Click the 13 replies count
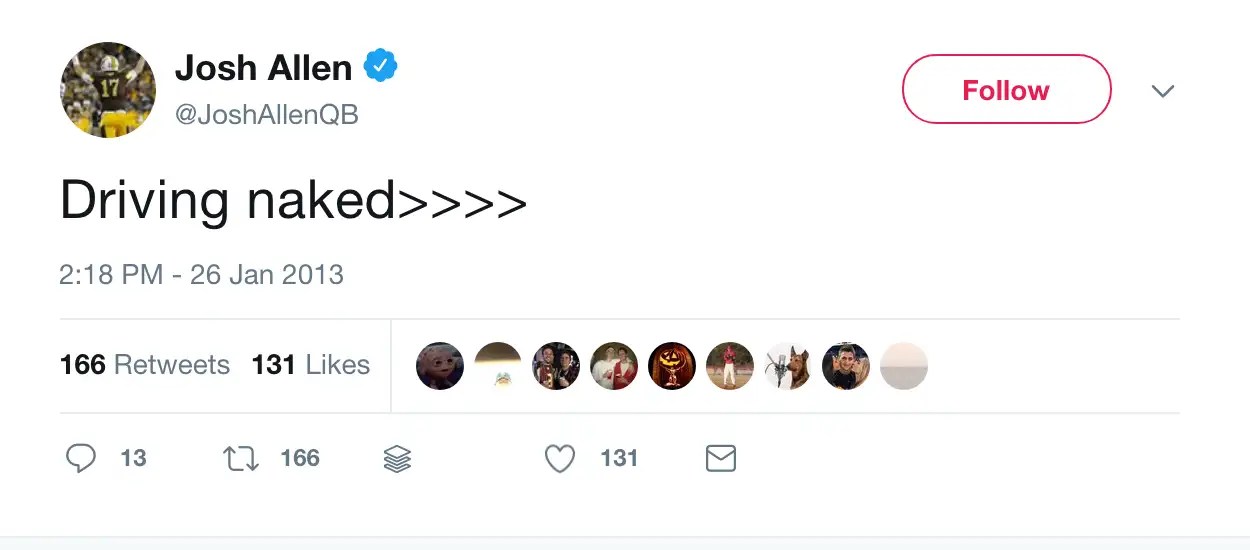Image resolution: width=1250 pixels, height=550 pixels. point(133,459)
